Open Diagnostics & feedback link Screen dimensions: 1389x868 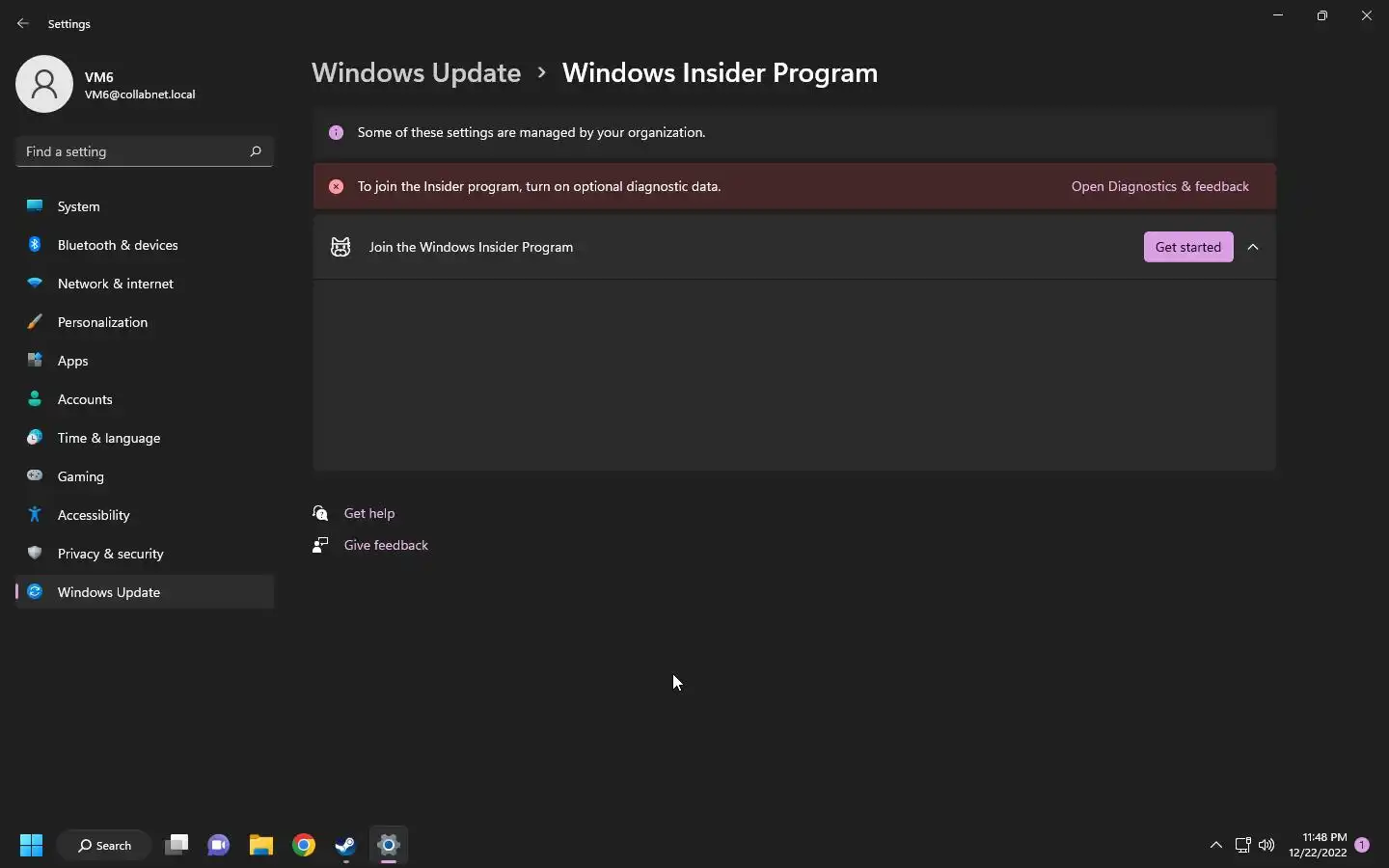click(x=1160, y=186)
